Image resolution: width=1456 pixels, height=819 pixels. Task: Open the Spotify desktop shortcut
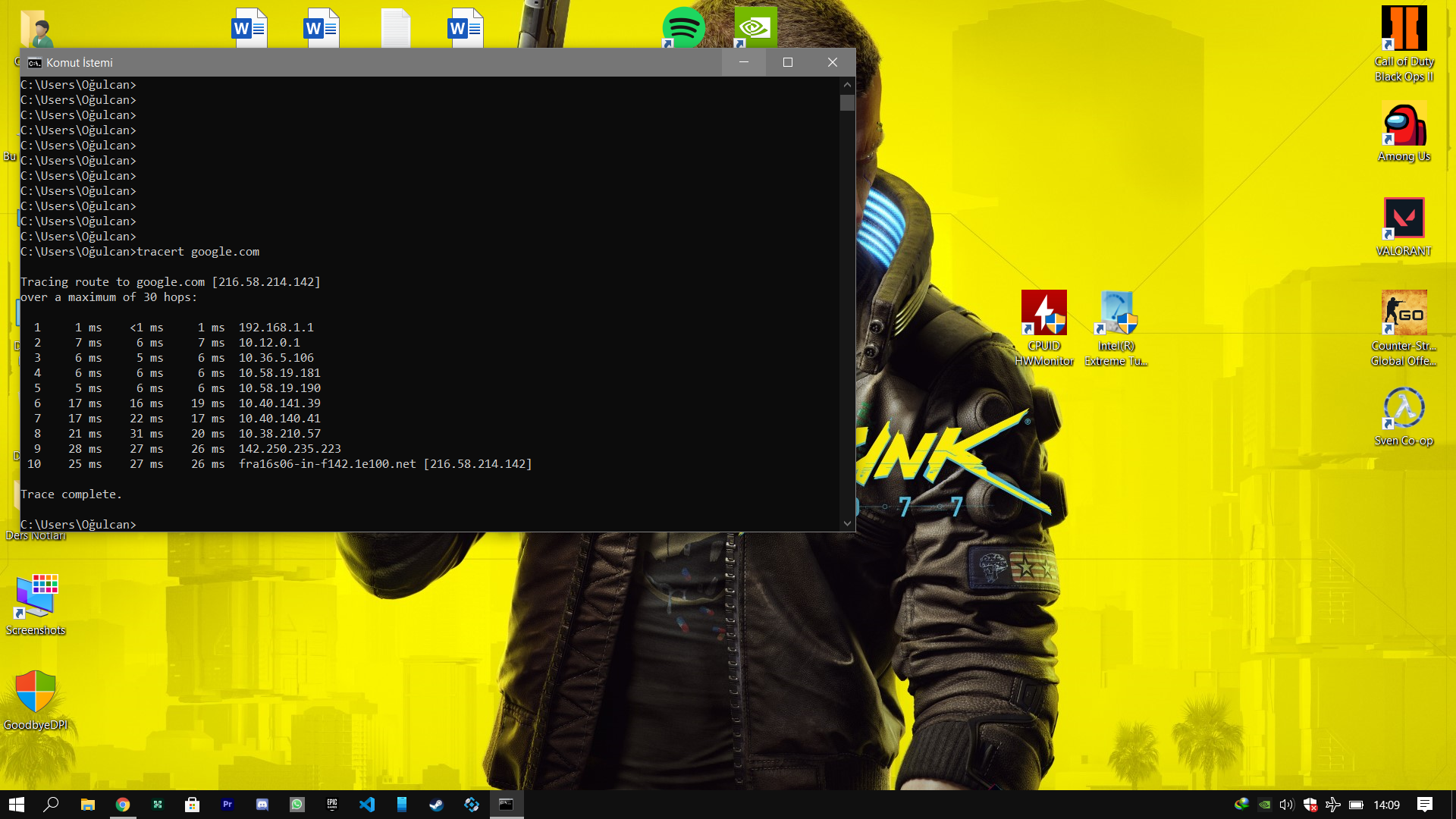point(683,27)
